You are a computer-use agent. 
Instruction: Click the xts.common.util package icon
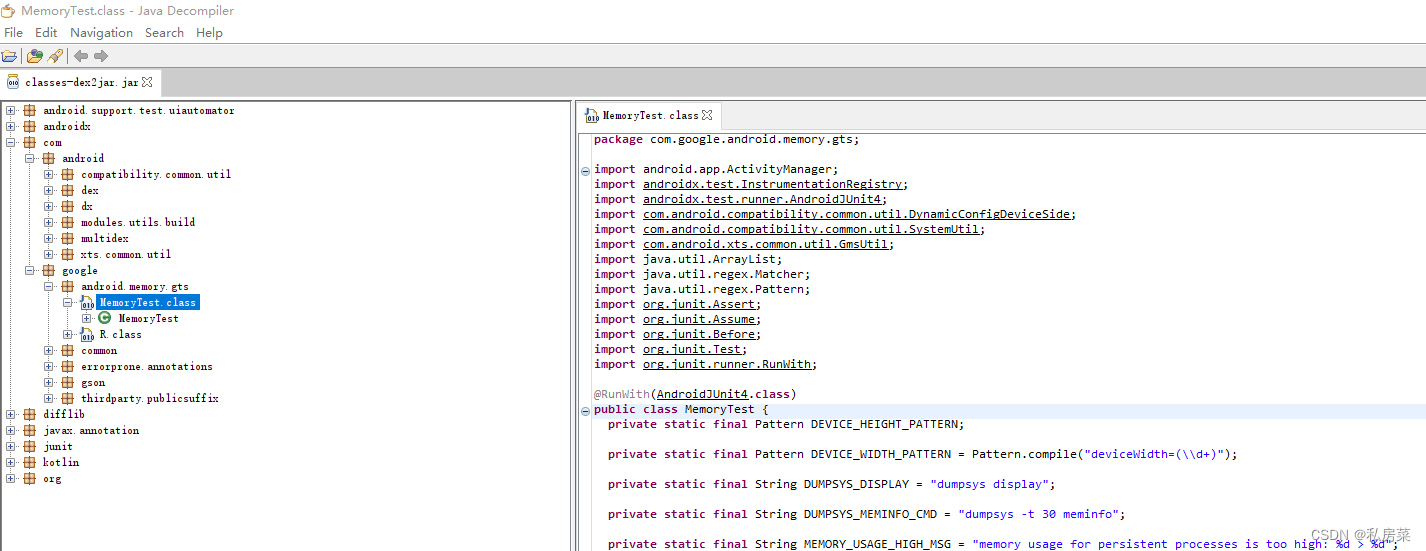(x=67, y=254)
